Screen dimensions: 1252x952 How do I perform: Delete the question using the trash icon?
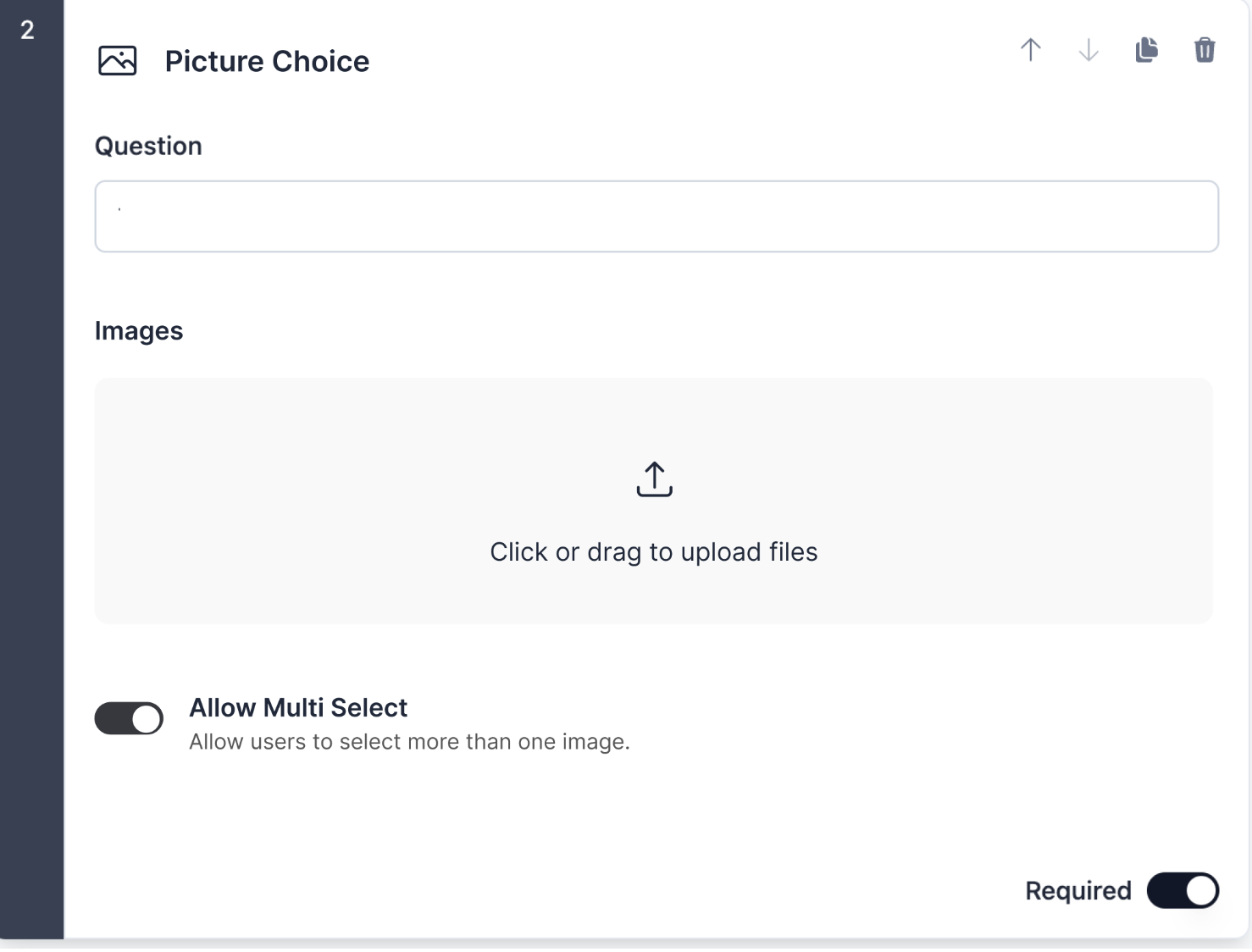coord(1204,50)
